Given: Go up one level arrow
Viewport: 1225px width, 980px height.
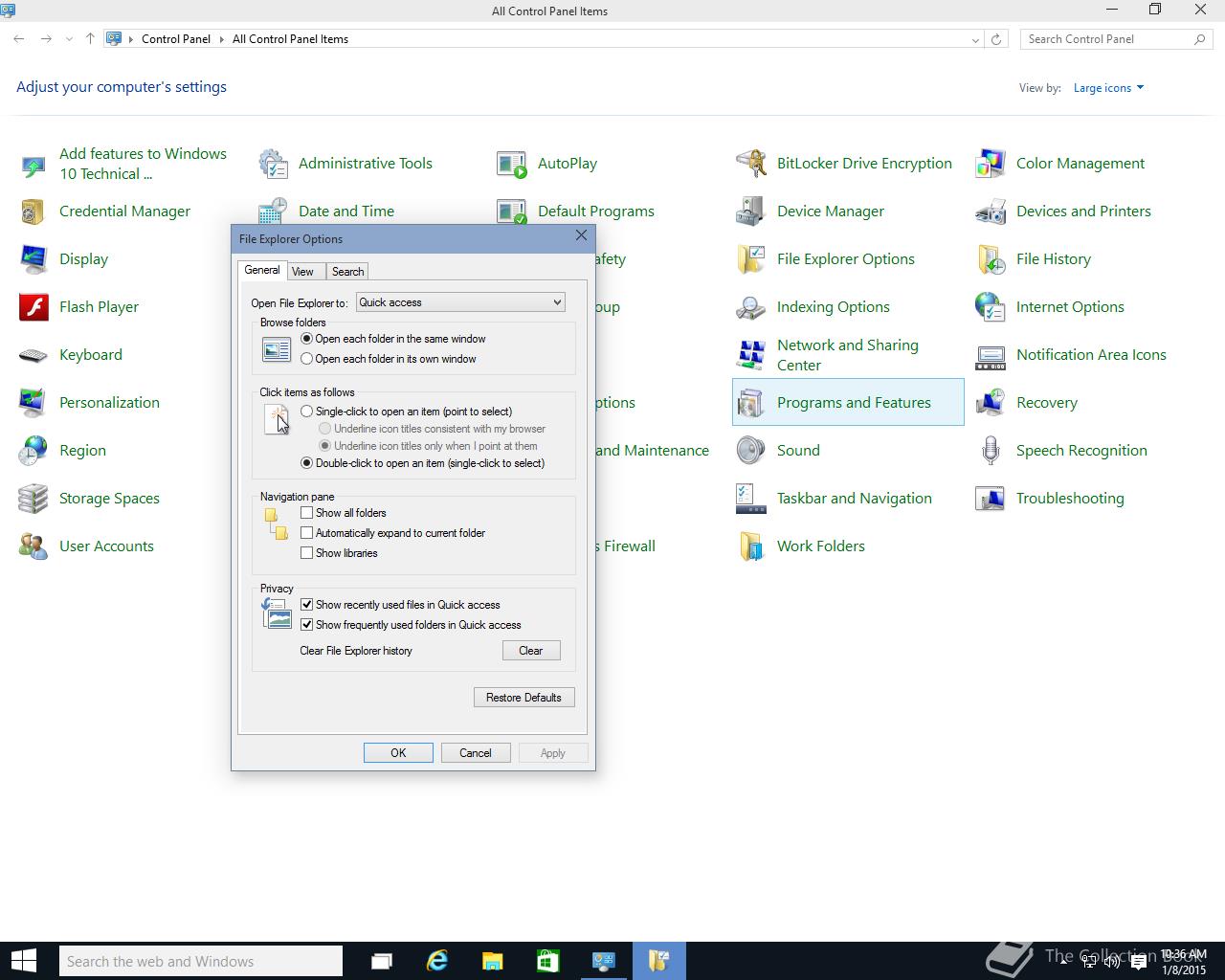Looking at the screenshot, I should point(90,39).
